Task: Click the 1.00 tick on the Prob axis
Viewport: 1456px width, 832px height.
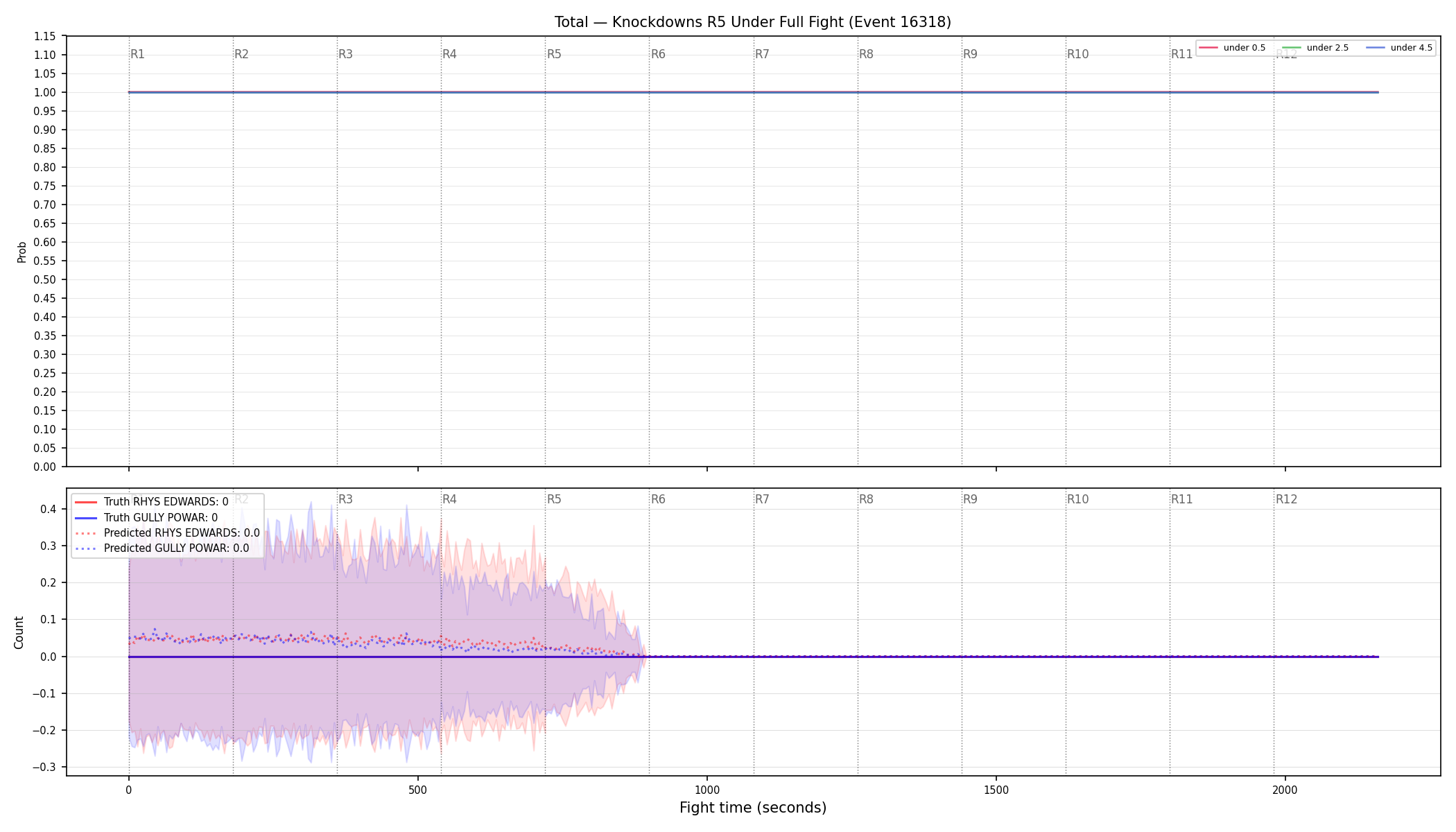Action: click(x=45, y=92)
